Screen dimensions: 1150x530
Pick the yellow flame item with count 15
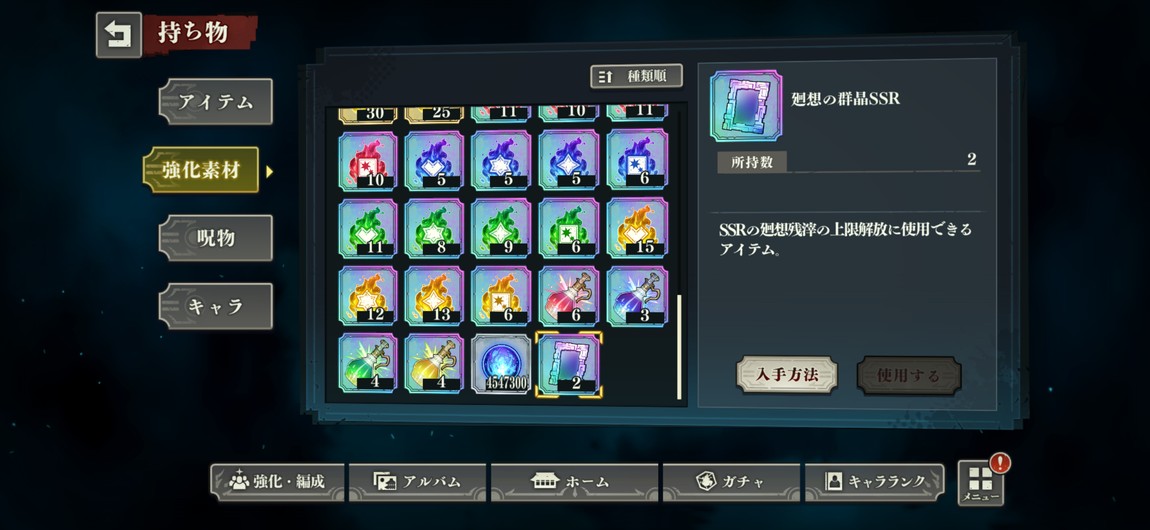click(637, 228)
